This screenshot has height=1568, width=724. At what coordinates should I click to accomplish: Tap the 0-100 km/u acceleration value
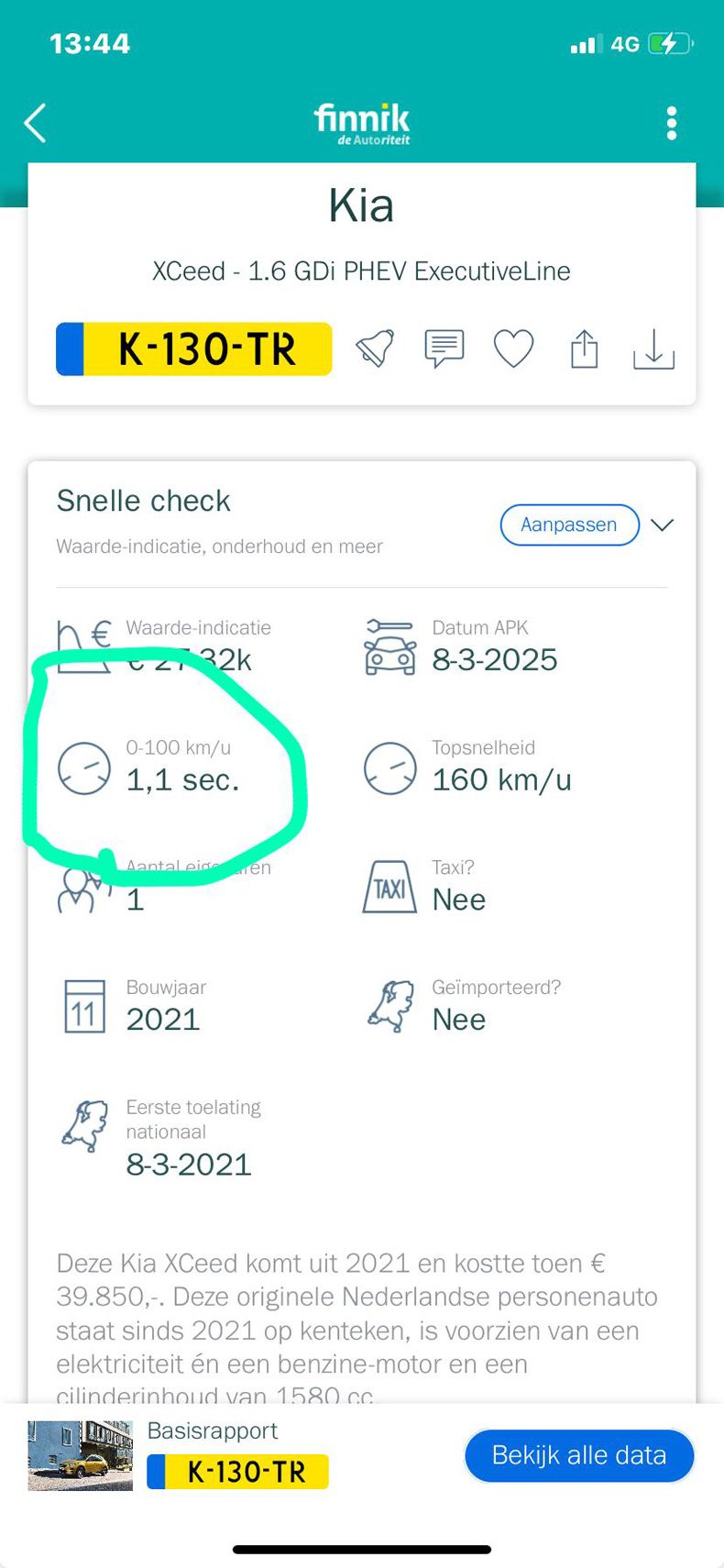point(182,779)
